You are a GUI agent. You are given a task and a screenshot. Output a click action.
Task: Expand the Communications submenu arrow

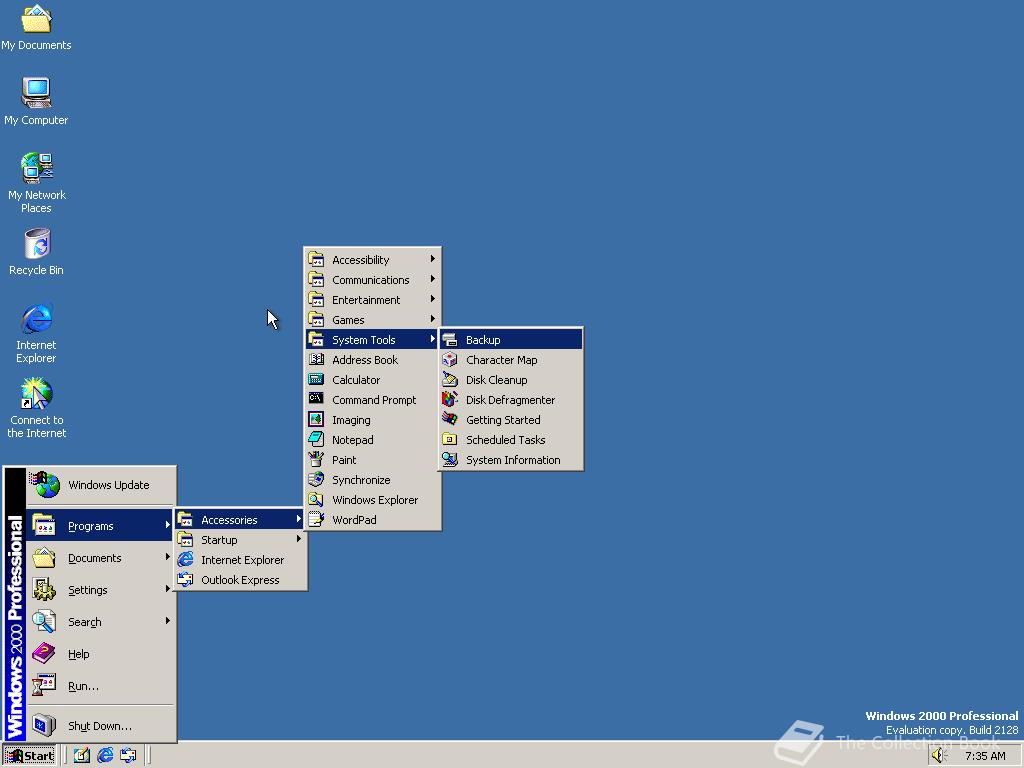(432, 279)
